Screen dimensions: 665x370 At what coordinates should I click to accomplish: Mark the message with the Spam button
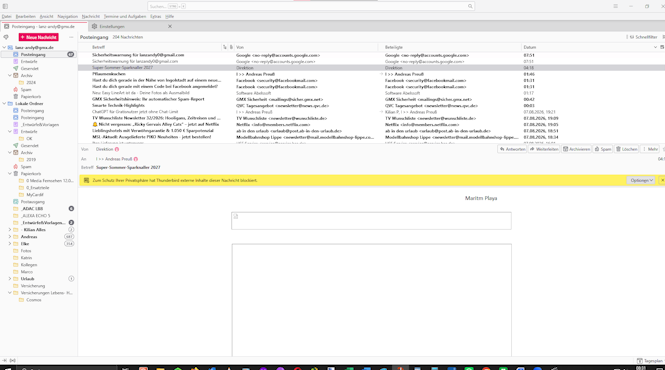click(603, 149)
